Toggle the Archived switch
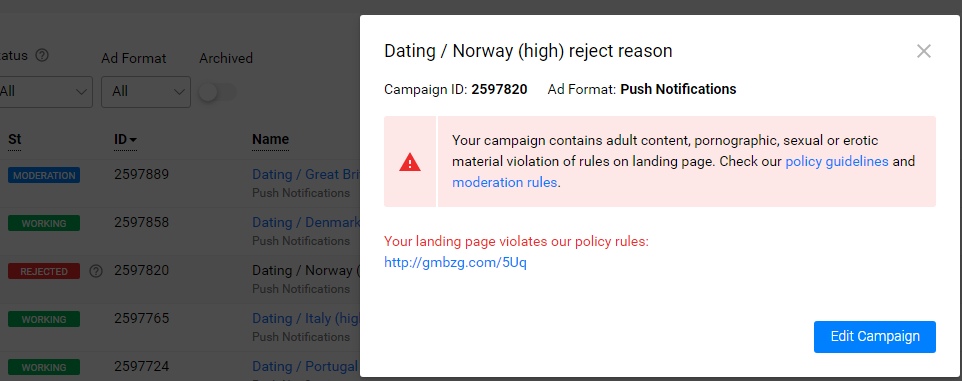 (x=218, y=92)
